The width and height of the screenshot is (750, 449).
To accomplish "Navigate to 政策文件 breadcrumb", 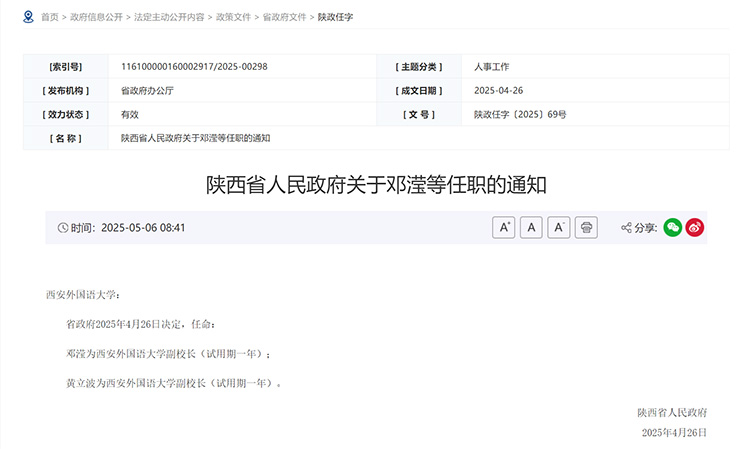I will coord(229,18).
